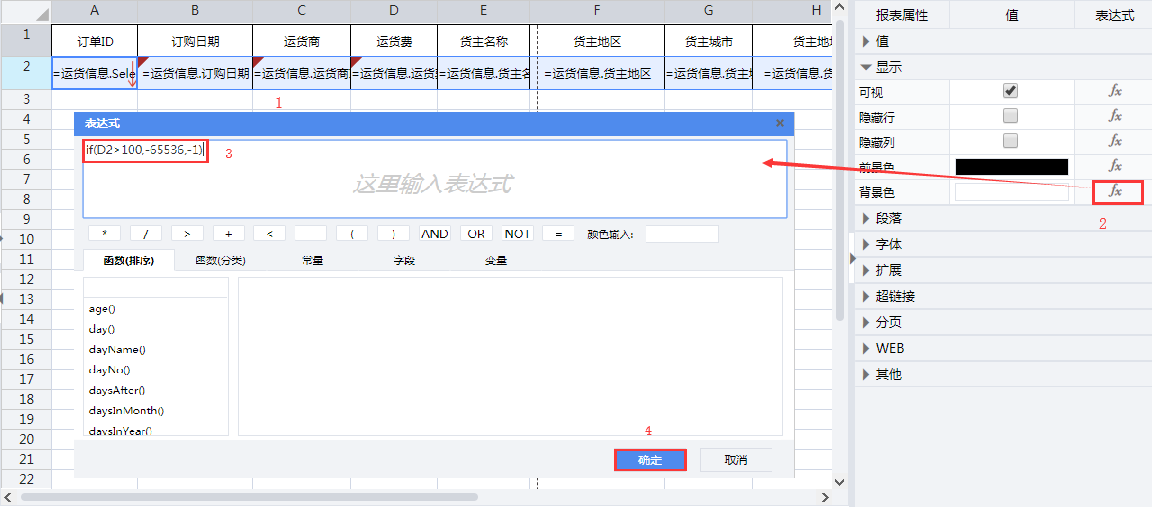Collapse the 显示 section
The image size is (1152, 507).
pos(866,67)
